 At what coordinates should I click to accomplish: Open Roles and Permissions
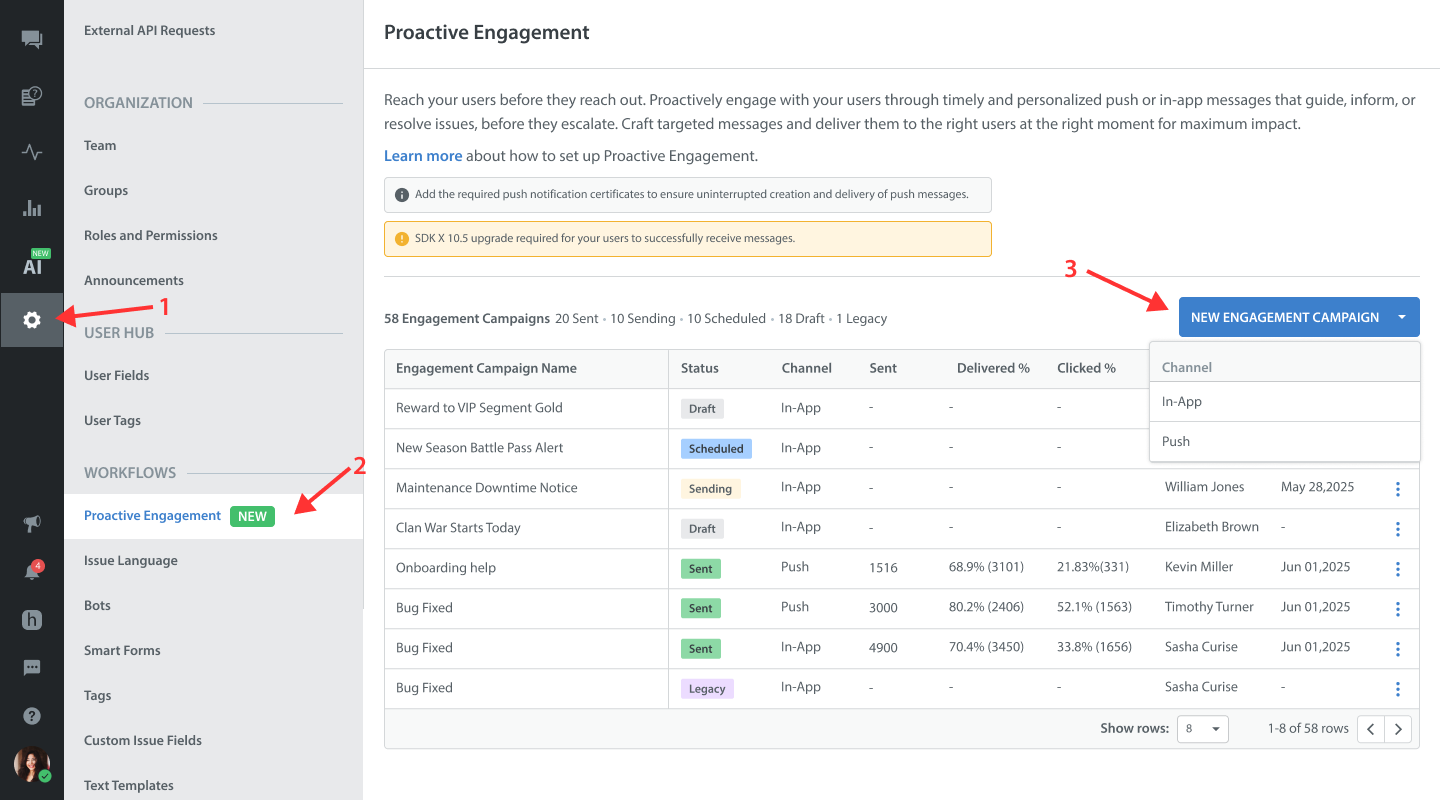pos(151,236)
